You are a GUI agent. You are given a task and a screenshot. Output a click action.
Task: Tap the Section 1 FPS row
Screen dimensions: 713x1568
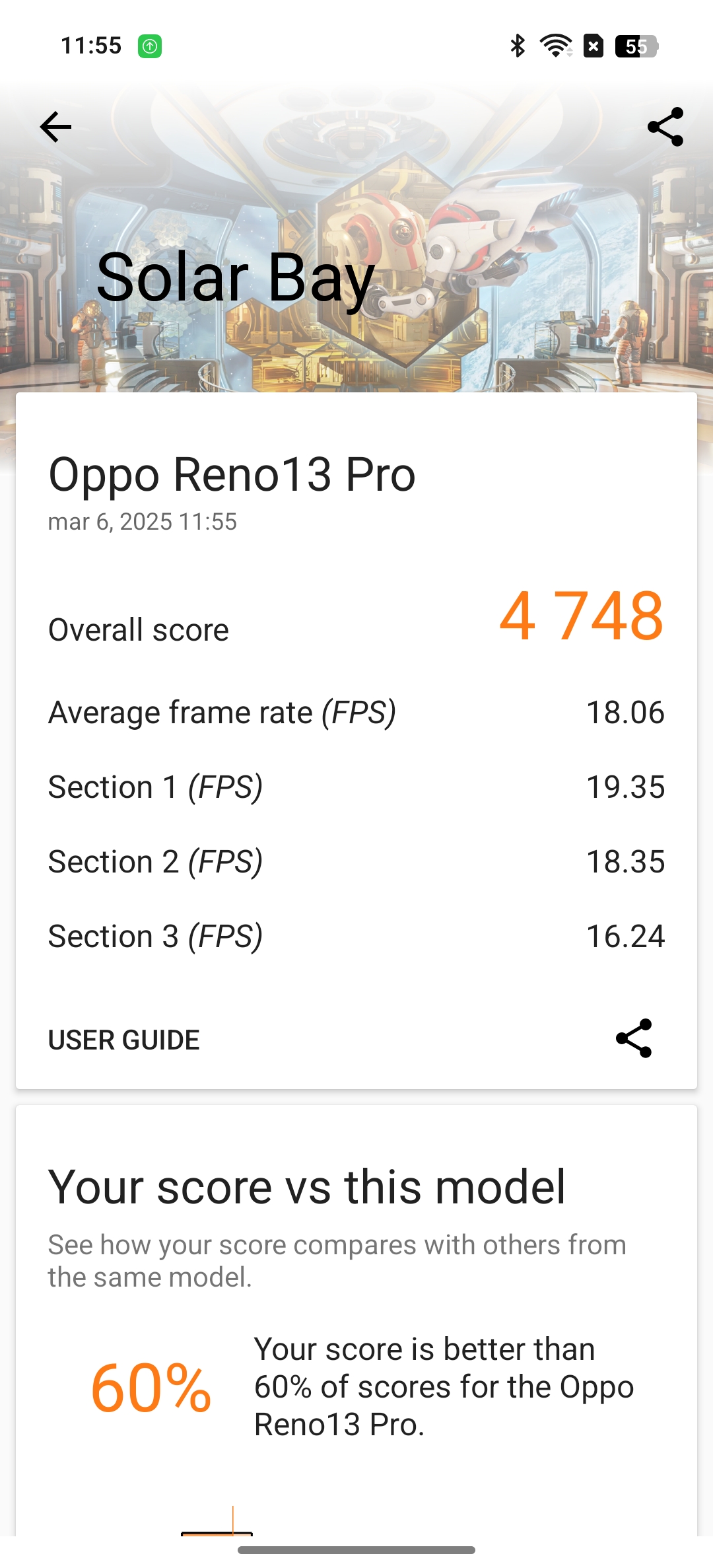356,787
